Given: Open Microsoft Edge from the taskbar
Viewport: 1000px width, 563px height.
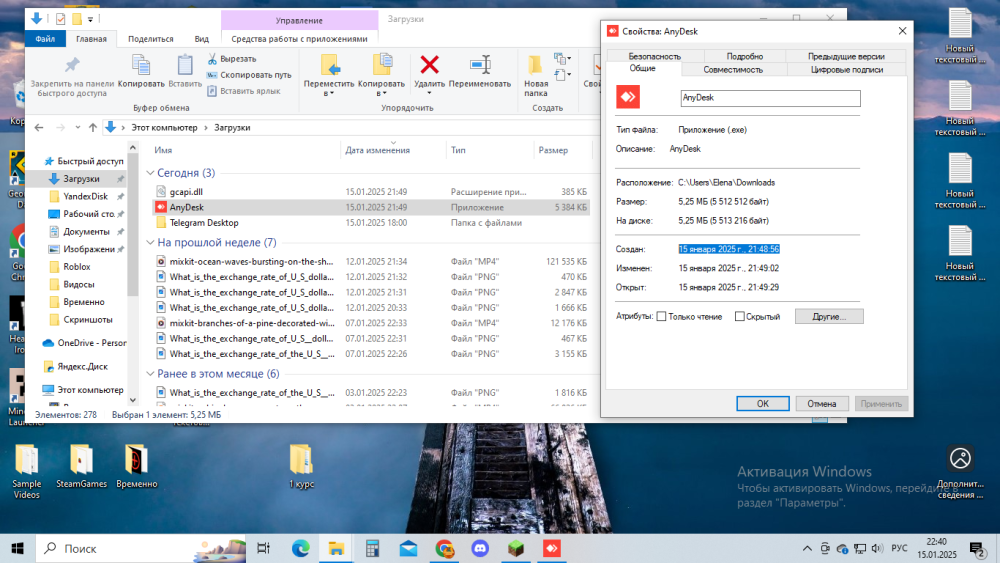Looking at the screenshot, I should pyautogui.click(x=300, y=548).
